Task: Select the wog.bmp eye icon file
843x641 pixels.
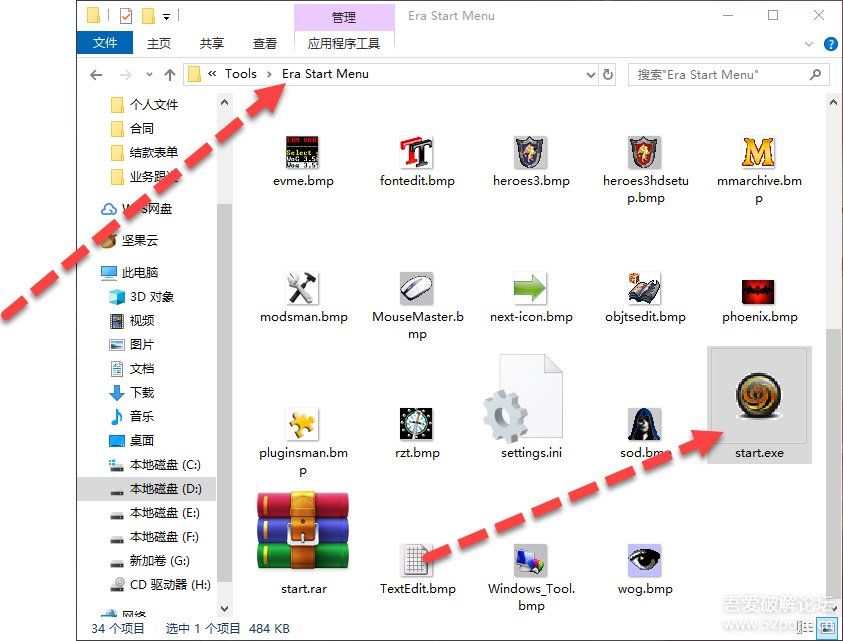Action: click(x=644, y=562)
